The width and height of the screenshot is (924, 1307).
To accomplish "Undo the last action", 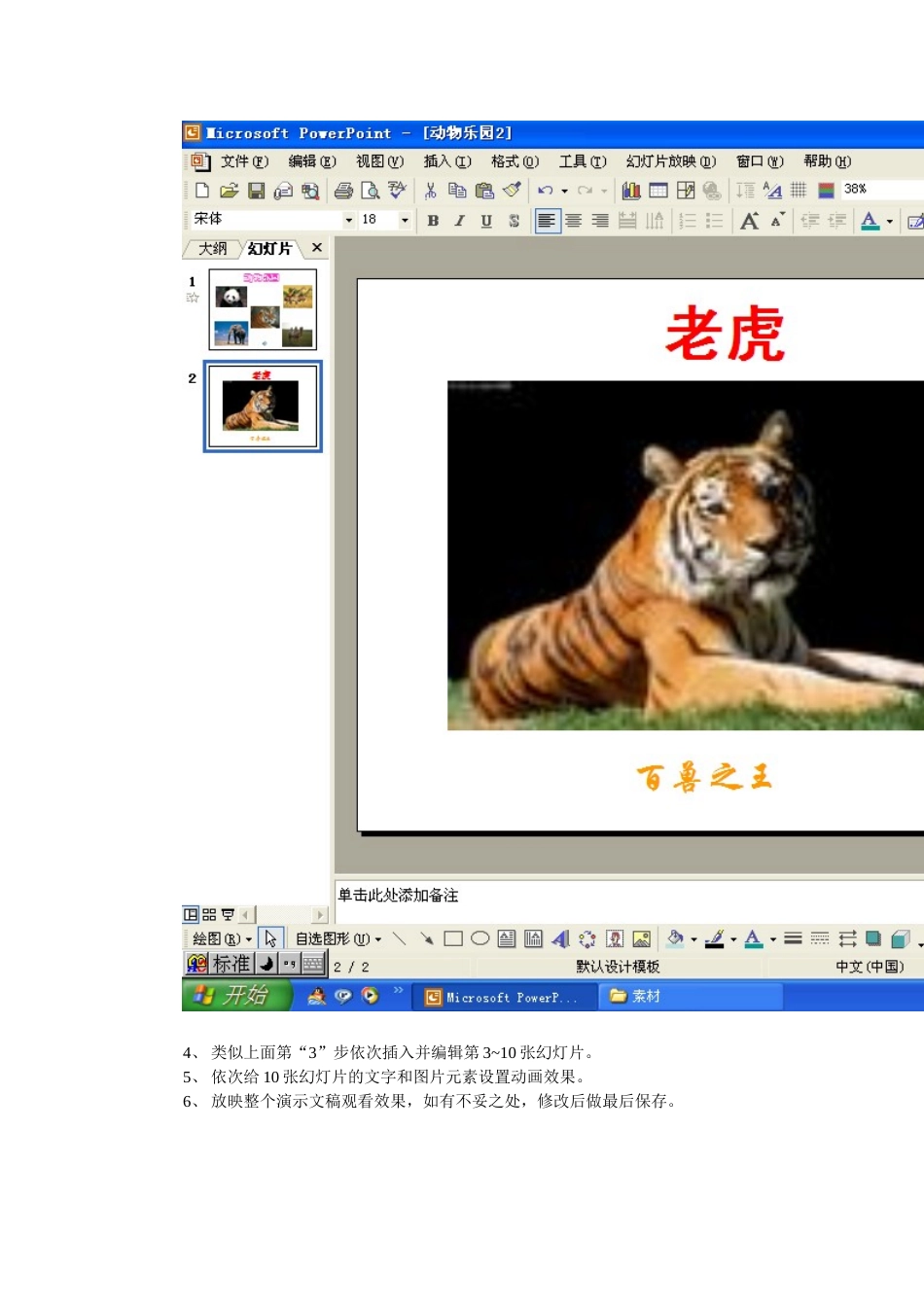I will click(x=546, y=191).
